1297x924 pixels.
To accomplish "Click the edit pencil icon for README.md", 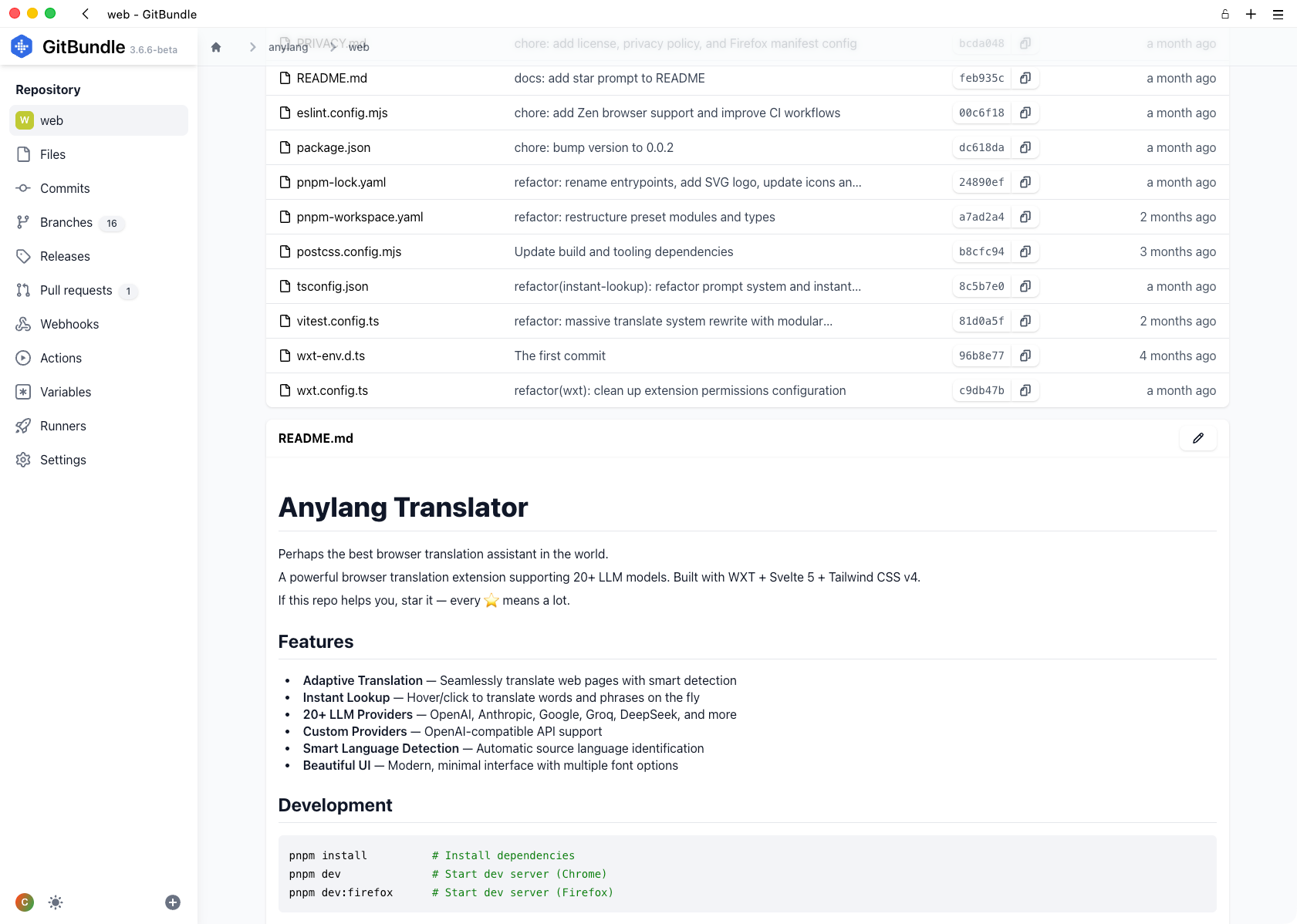I will point(1197,438).
